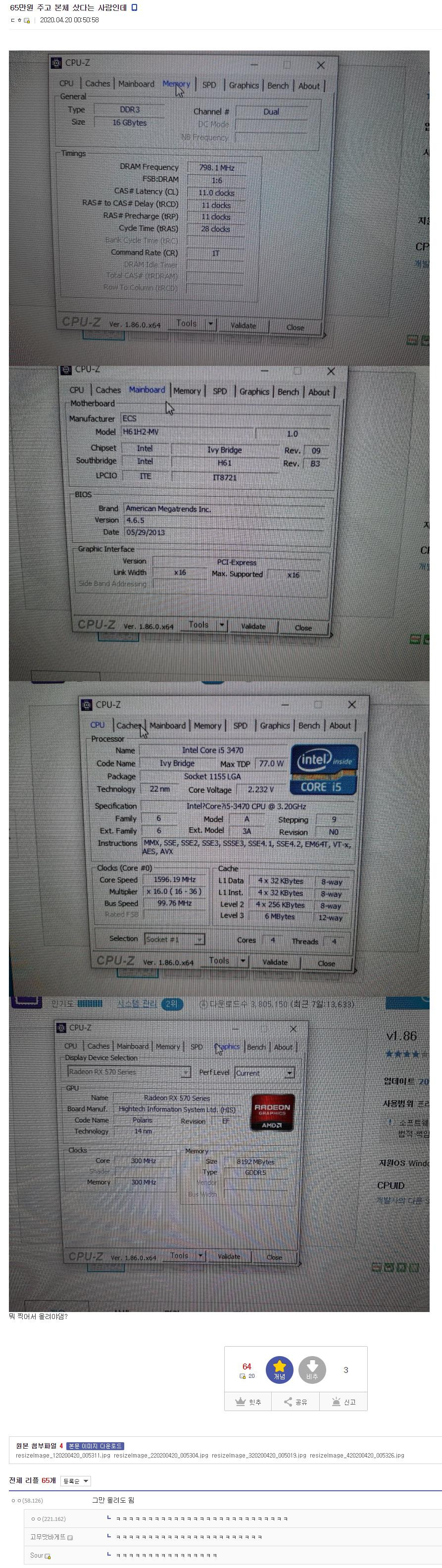
Task: Open the resizeImage_420200420_005326.jpg attachment link
Action: (x=357, y=1456)
